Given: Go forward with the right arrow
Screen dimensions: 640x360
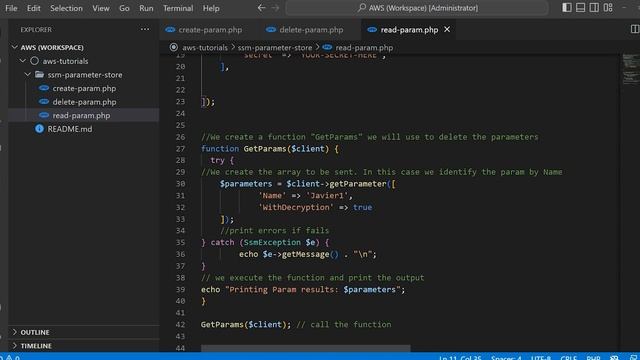Looking at the screenshot, I should [276, 8].
